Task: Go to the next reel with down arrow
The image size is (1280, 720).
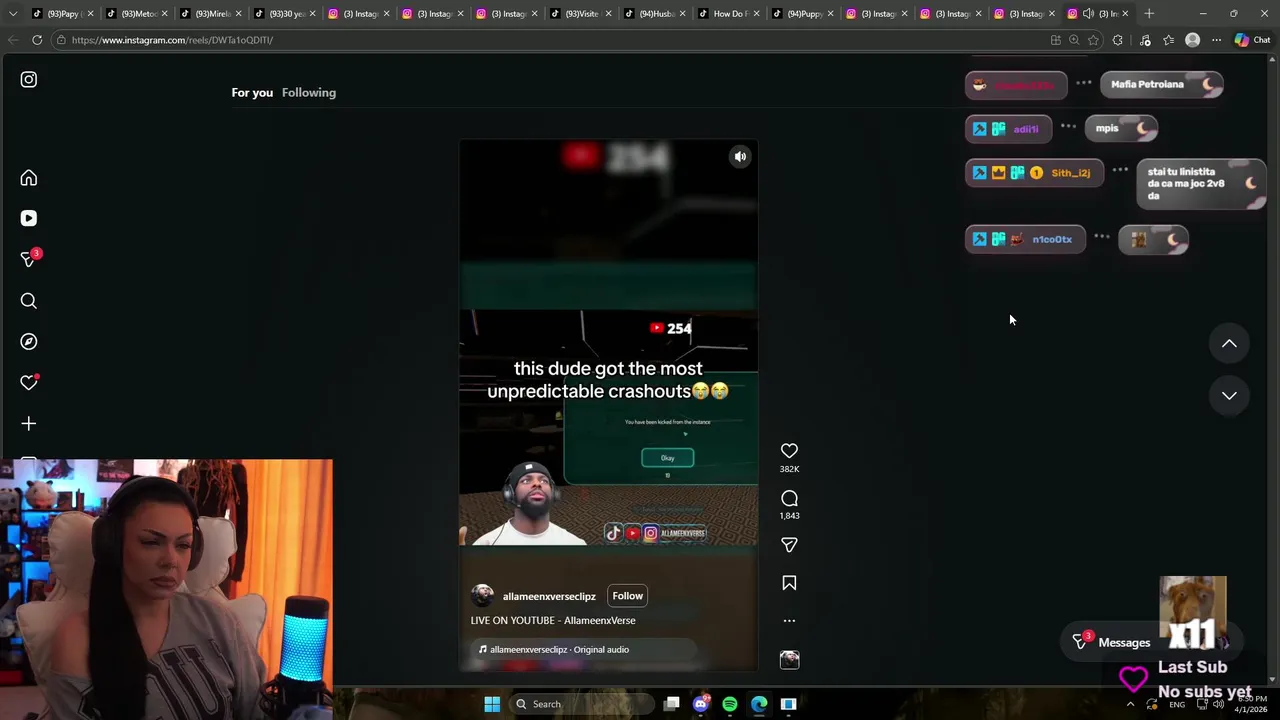Action: (1229, 396)
